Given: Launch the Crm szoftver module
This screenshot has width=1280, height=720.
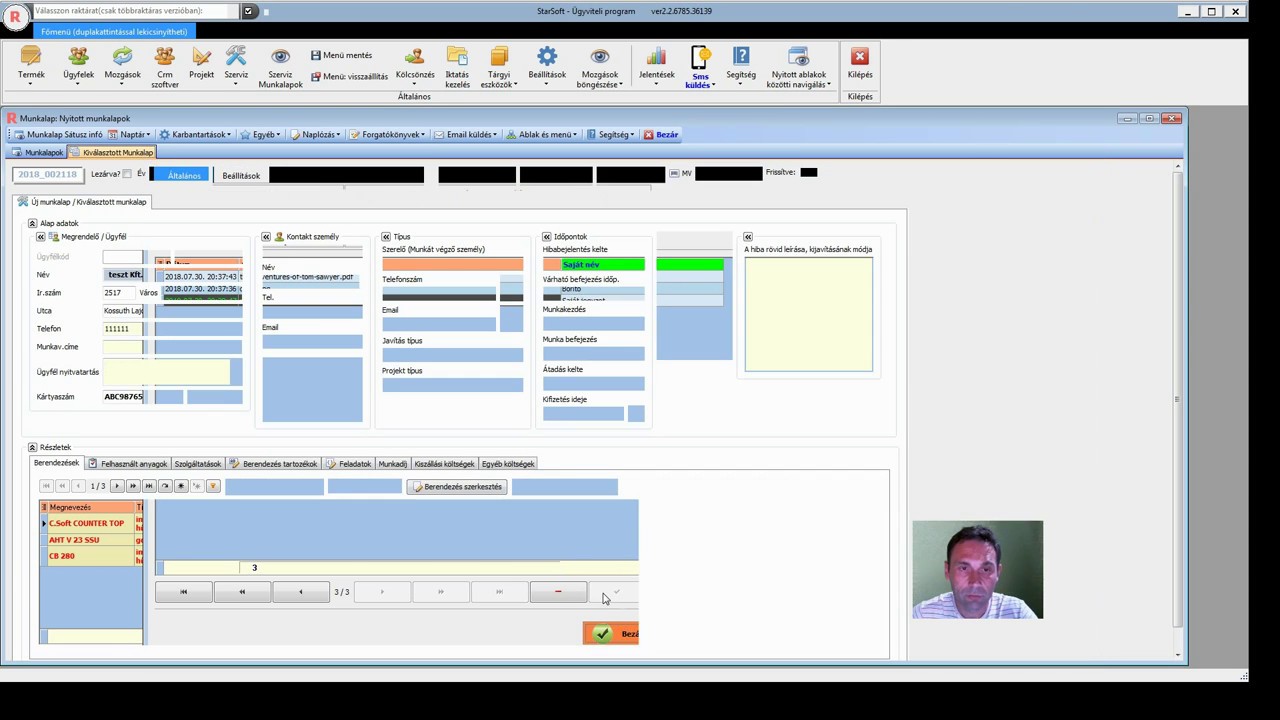Looking at the screenshot, I should [x=165, y=67].
